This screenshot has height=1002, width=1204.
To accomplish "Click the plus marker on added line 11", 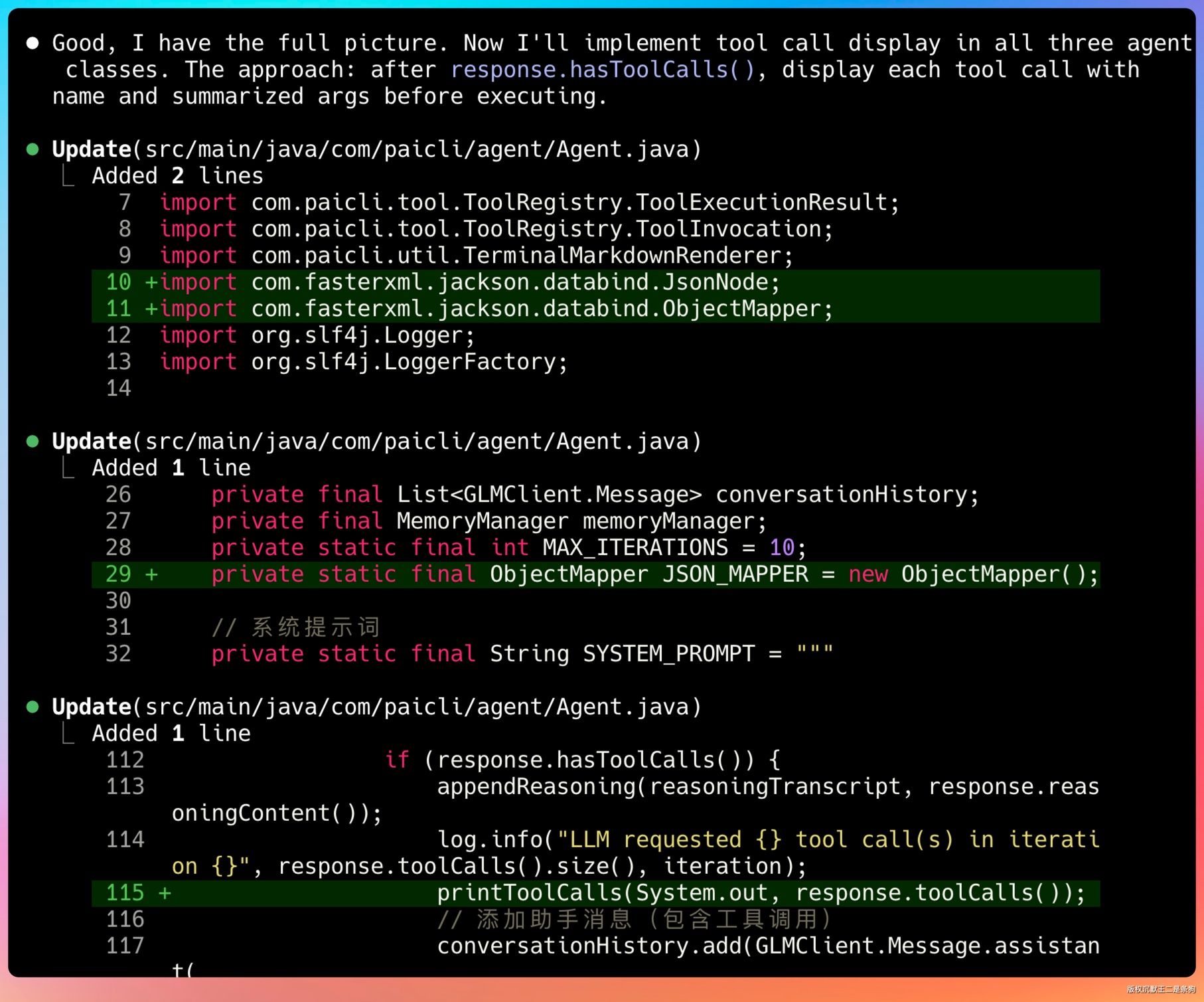I will [x=151, y=309].
